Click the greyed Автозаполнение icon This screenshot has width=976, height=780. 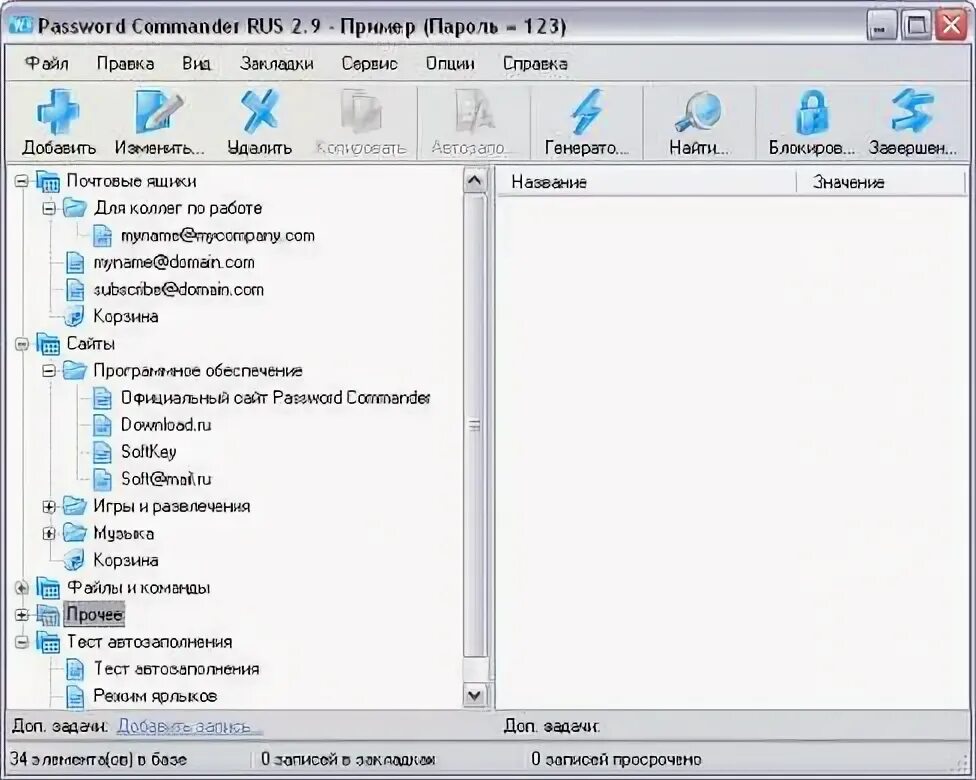474,111
